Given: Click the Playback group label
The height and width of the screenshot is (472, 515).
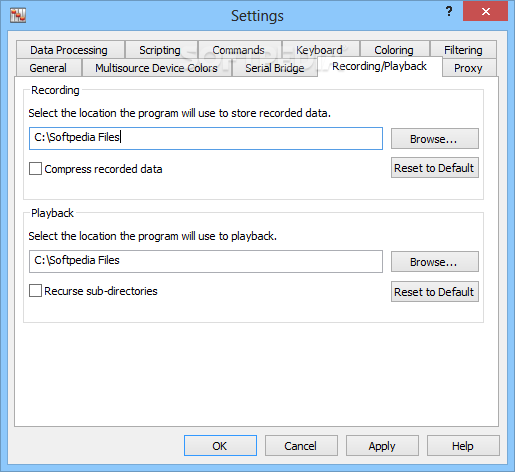Looking at the screenshot, I should pyautogui.click(x=52, y=213).
